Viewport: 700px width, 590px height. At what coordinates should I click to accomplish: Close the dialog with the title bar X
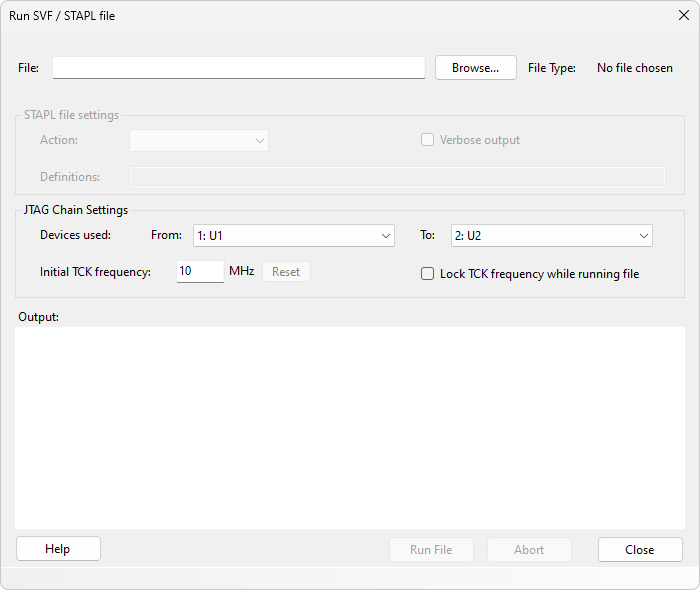coord(683,15)
